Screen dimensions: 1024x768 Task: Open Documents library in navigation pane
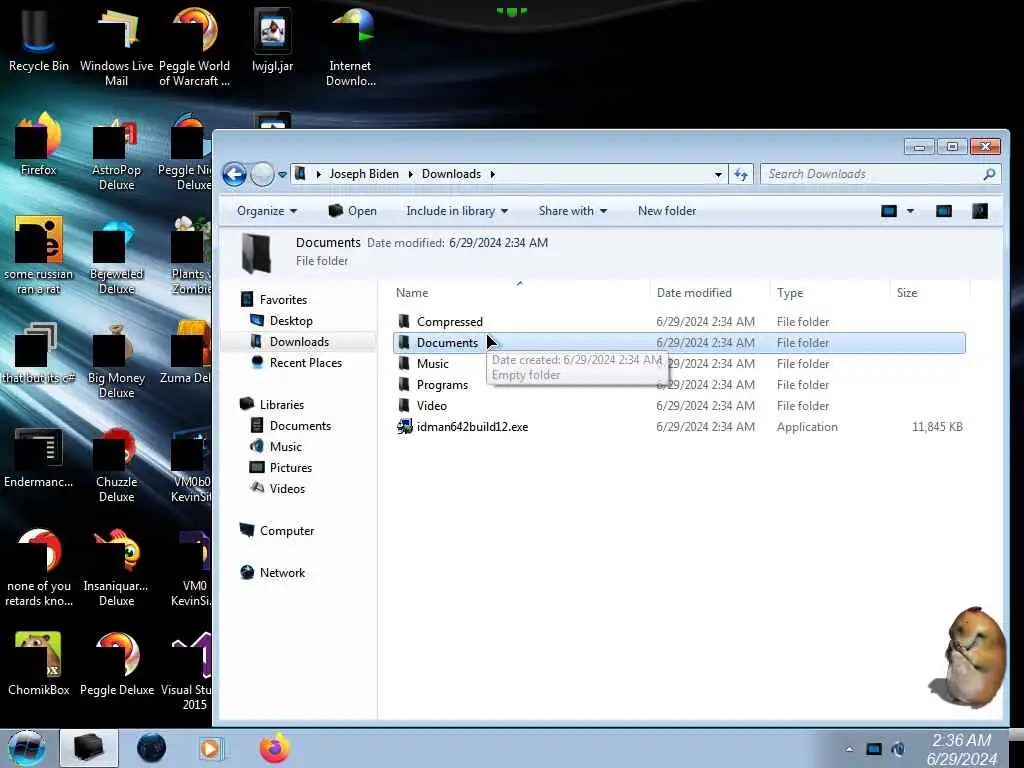300,426
